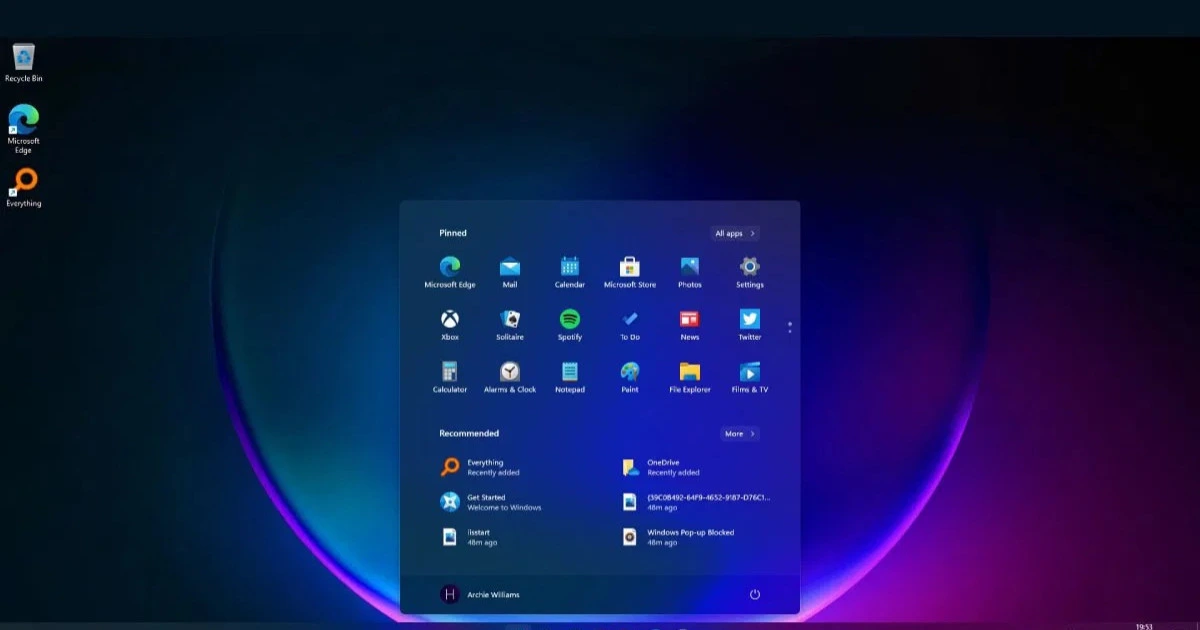1200x630 pixels.
Task: Open the Calendar app in Pinned
Action: [x=570, y=271]
